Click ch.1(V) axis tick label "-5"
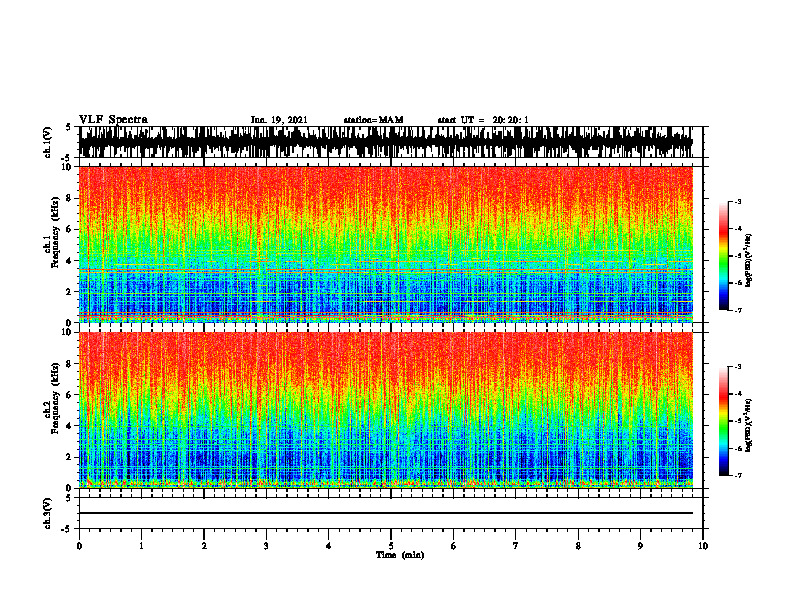Screen dimensions: 792x612 coord(67,158)
